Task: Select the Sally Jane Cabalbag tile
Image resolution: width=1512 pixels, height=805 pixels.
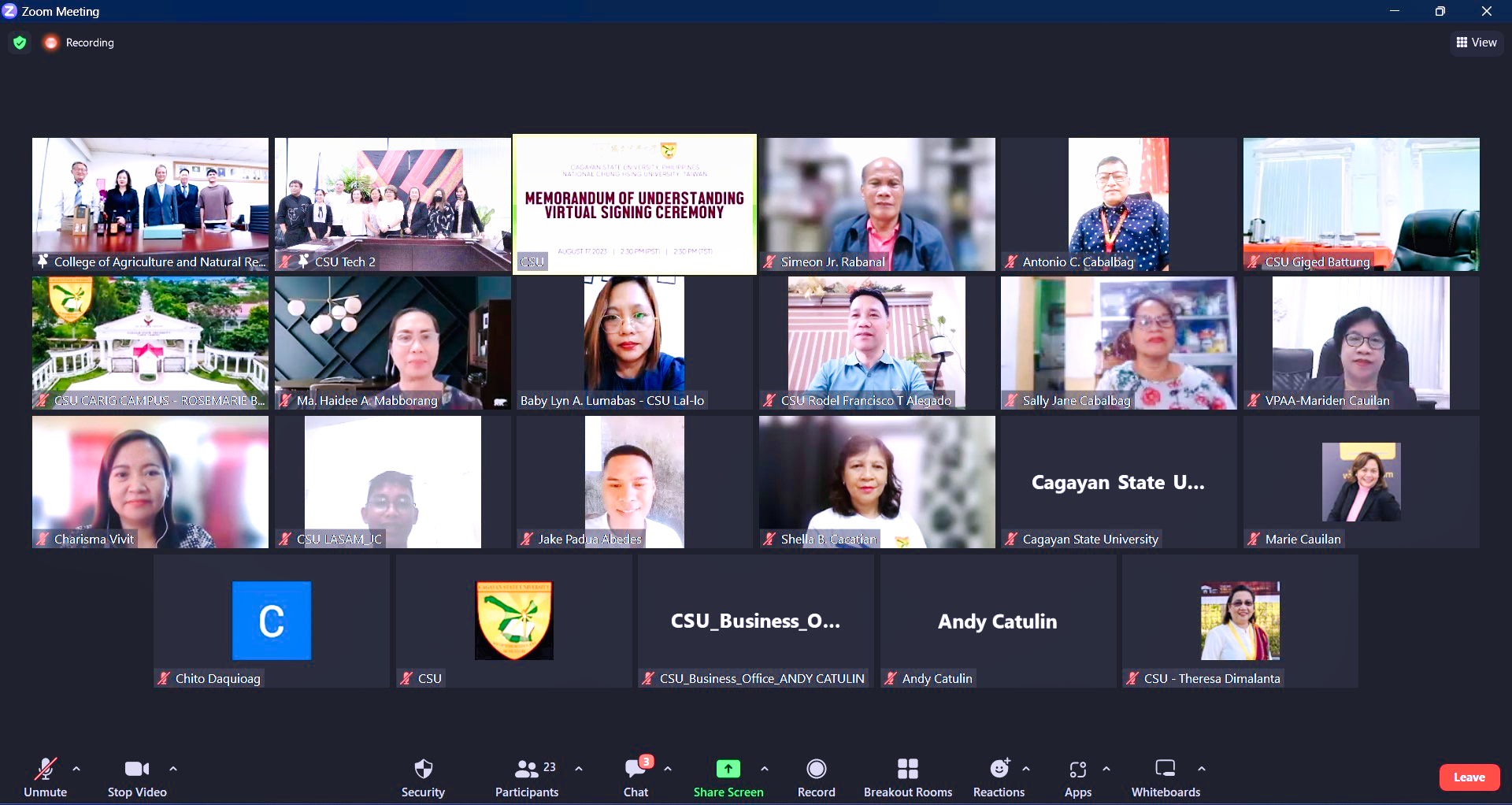Action: pyautogui.click(x=1119, y=343)
